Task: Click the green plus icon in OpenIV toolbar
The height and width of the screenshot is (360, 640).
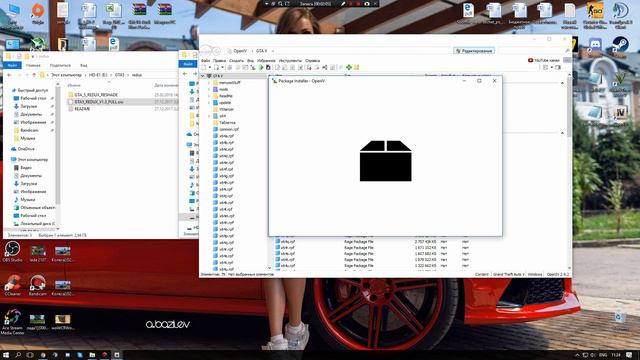Action: (x=349, y=67)
